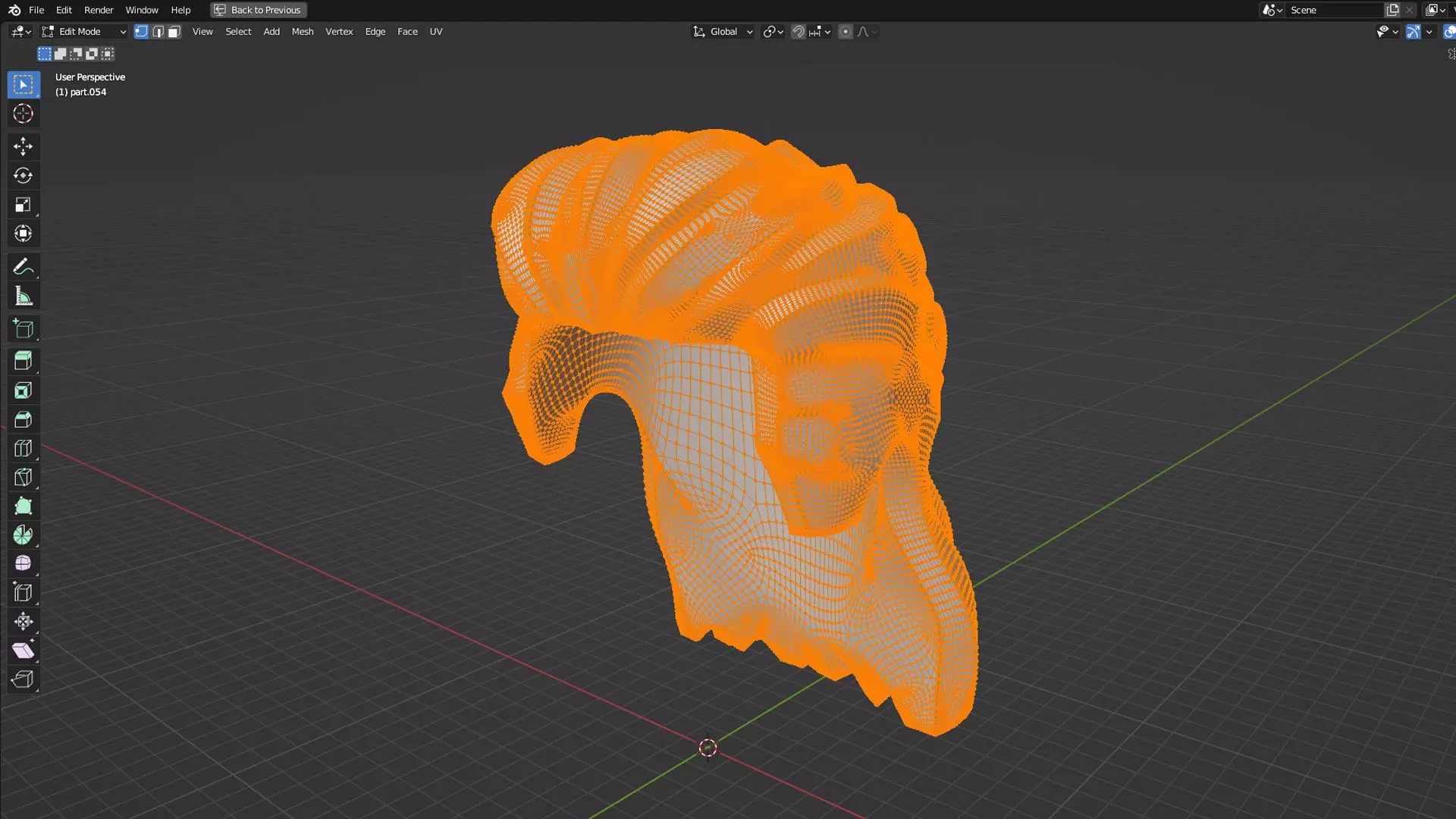This screenshot has height=819, width=1456.
Task: Activate the Move tool
Action: [x=24, y=146]
